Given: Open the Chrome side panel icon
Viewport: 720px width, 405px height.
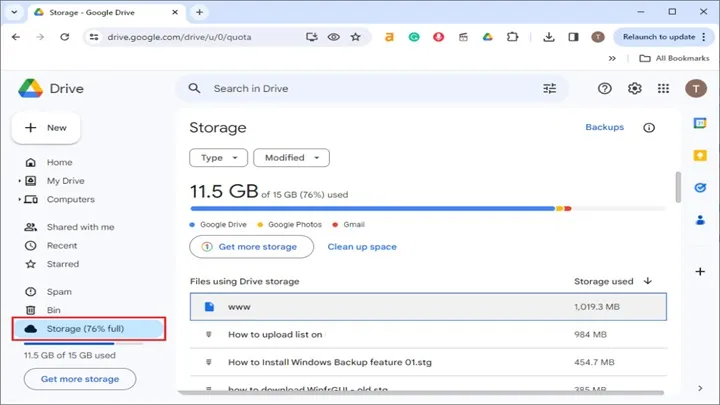Looking at the screenshot, I should (573, 37).
